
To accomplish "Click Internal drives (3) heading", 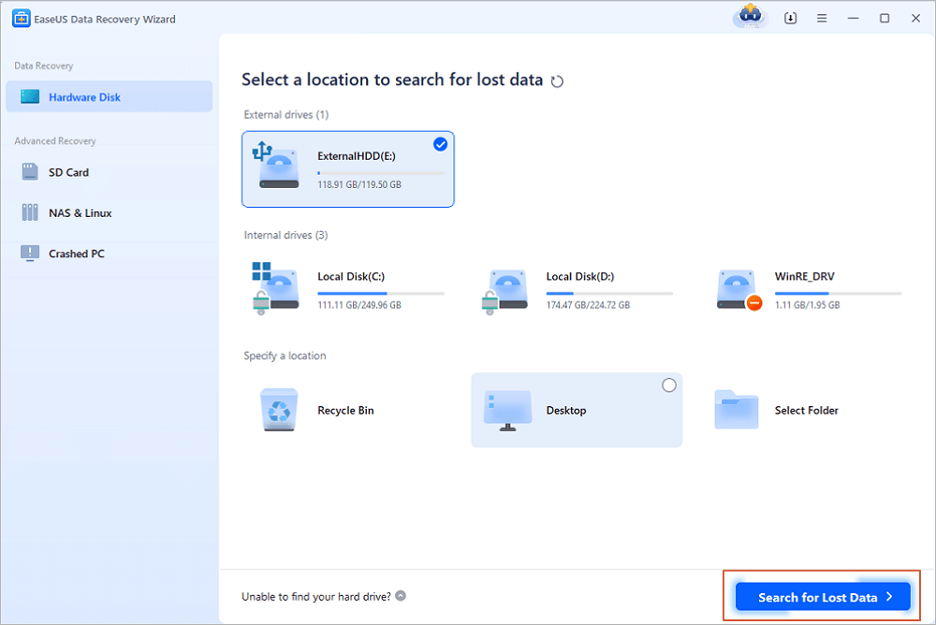I will (x=285, y=235).
